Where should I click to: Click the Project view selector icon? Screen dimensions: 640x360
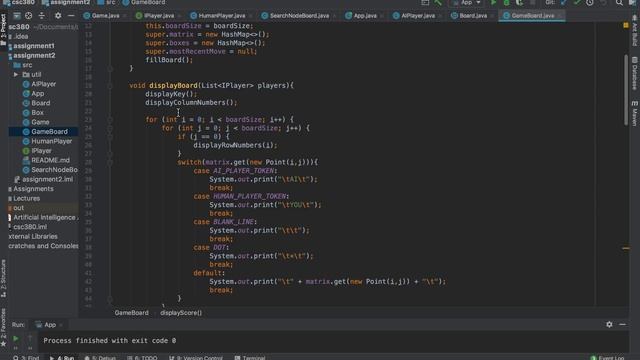pos(17,16)
